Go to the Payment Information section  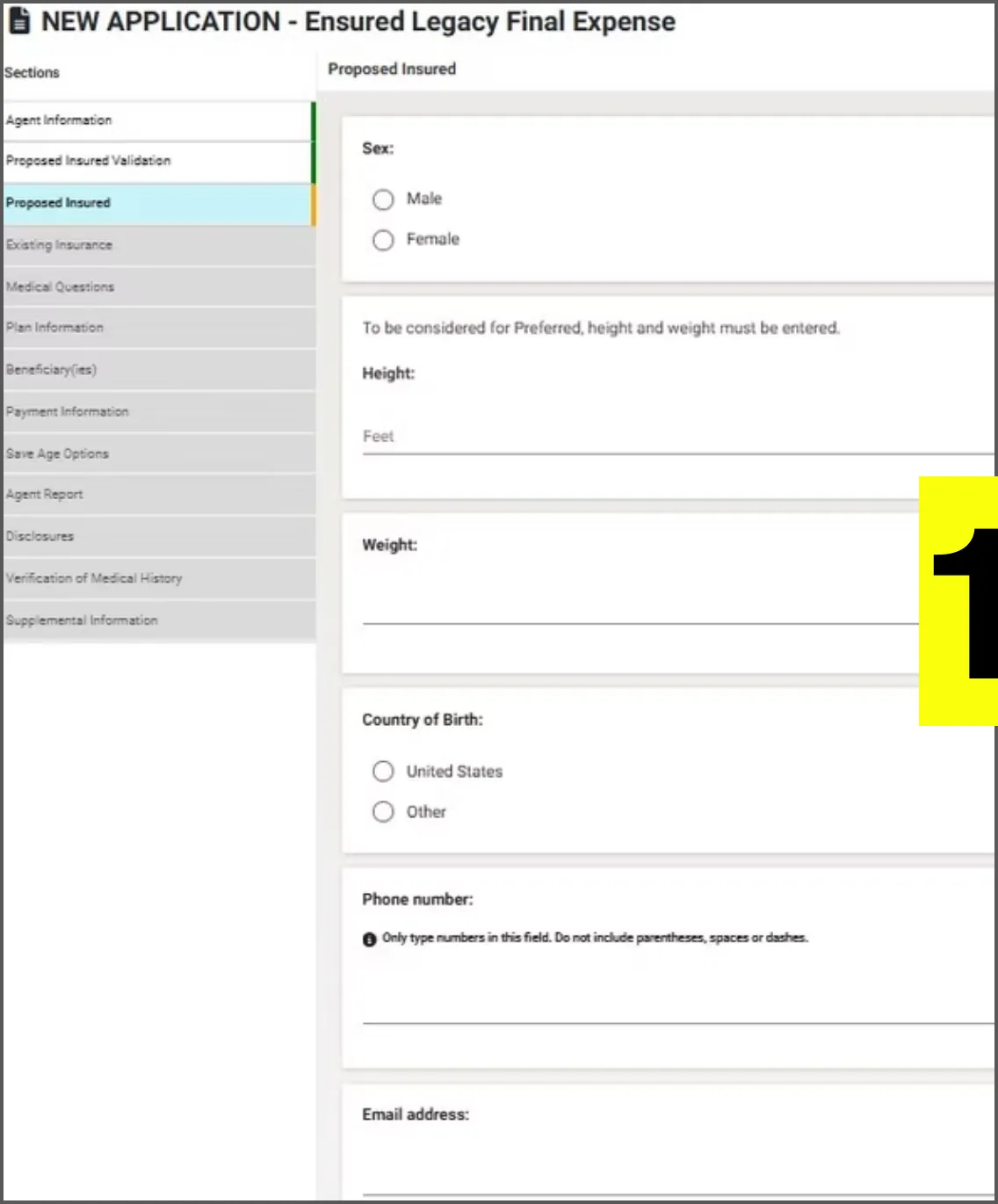click(158, 412)
